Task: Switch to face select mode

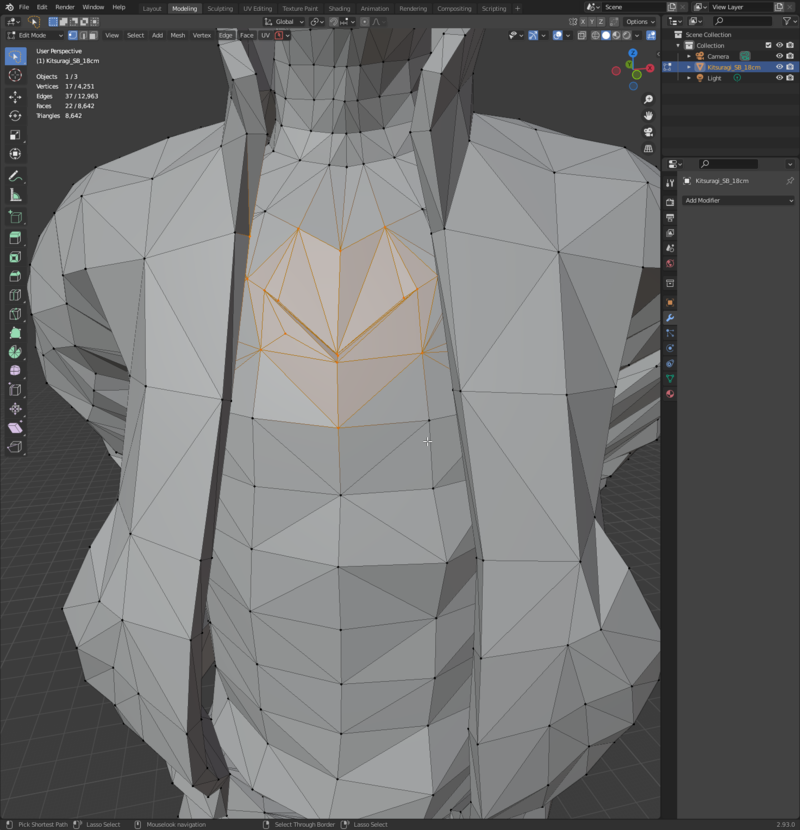Action: (93, 35)
